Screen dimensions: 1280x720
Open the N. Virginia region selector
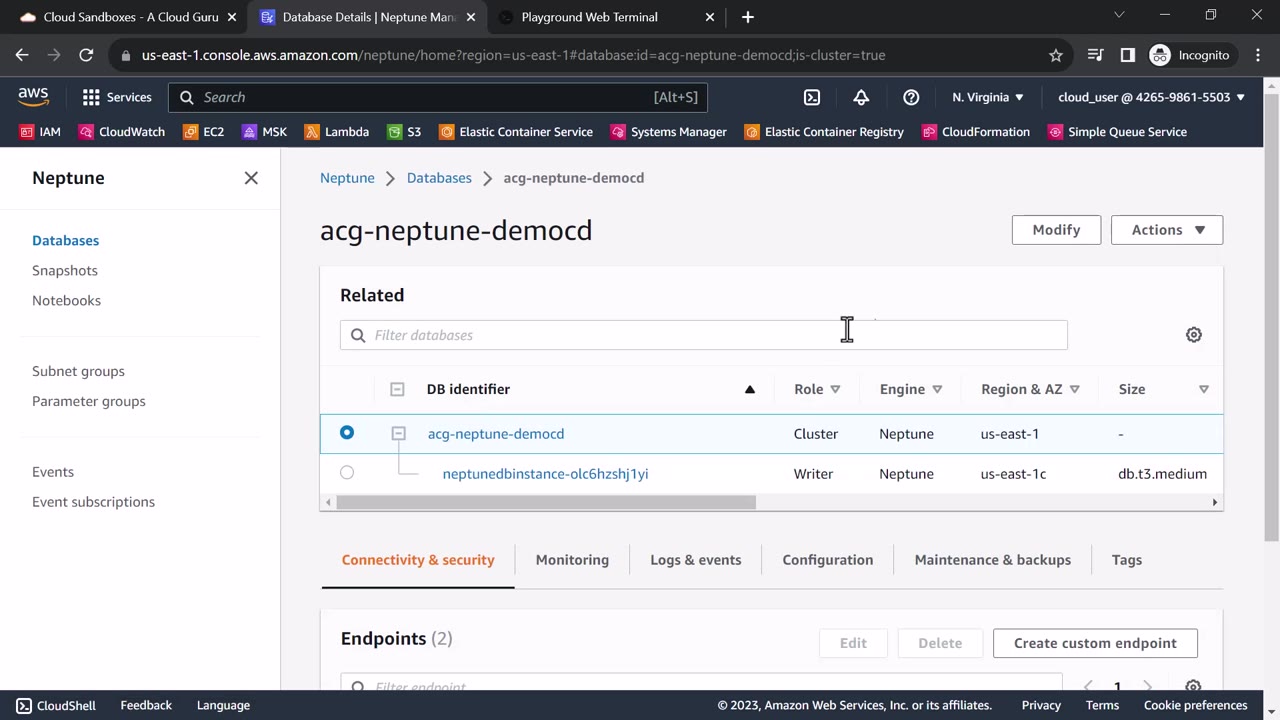coord(987,97)
